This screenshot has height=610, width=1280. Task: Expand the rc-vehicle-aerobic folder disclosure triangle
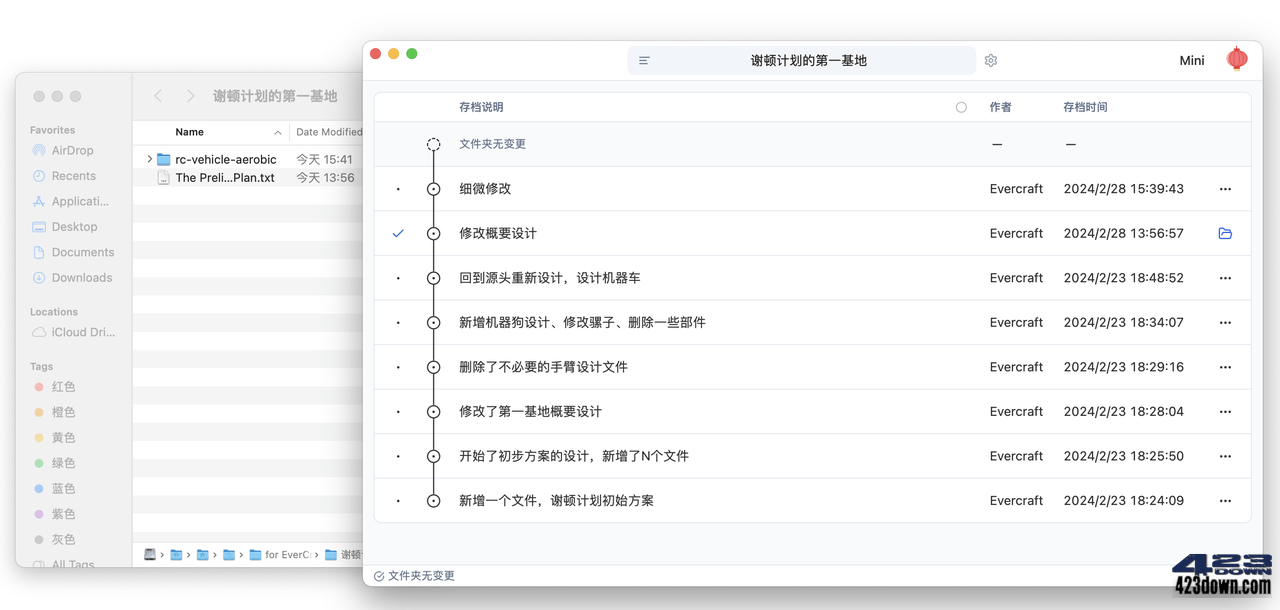[x=148, y=158]
